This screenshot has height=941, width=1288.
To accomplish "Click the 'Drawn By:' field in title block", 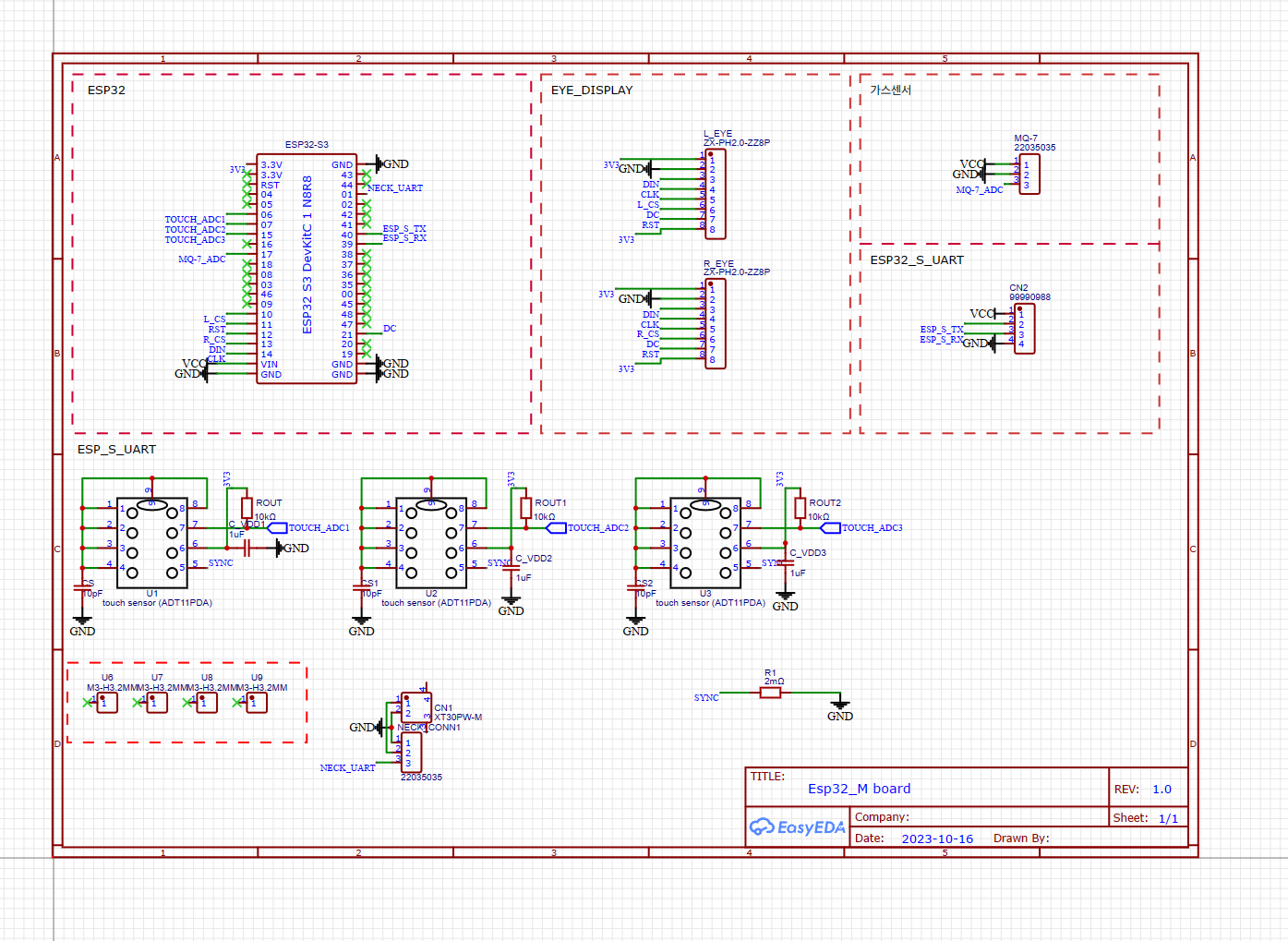I will [1021, 838].
